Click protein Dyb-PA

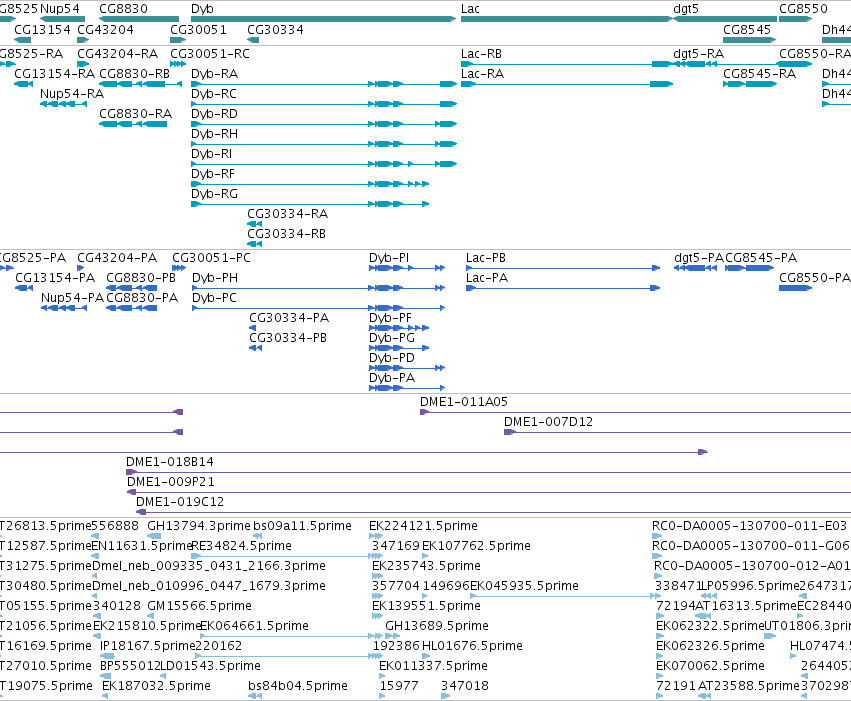(392, 378)
